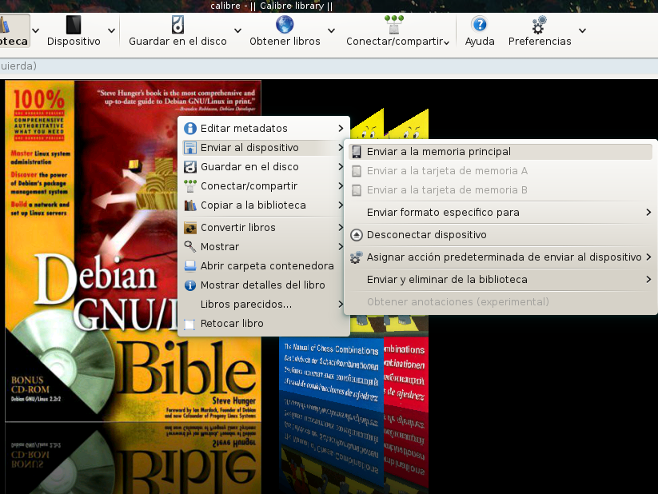Image resolution: width=658 pixels, height=494 pixels.
Task: Click the Preferencias gears icon
Action: tap(539, 25)
